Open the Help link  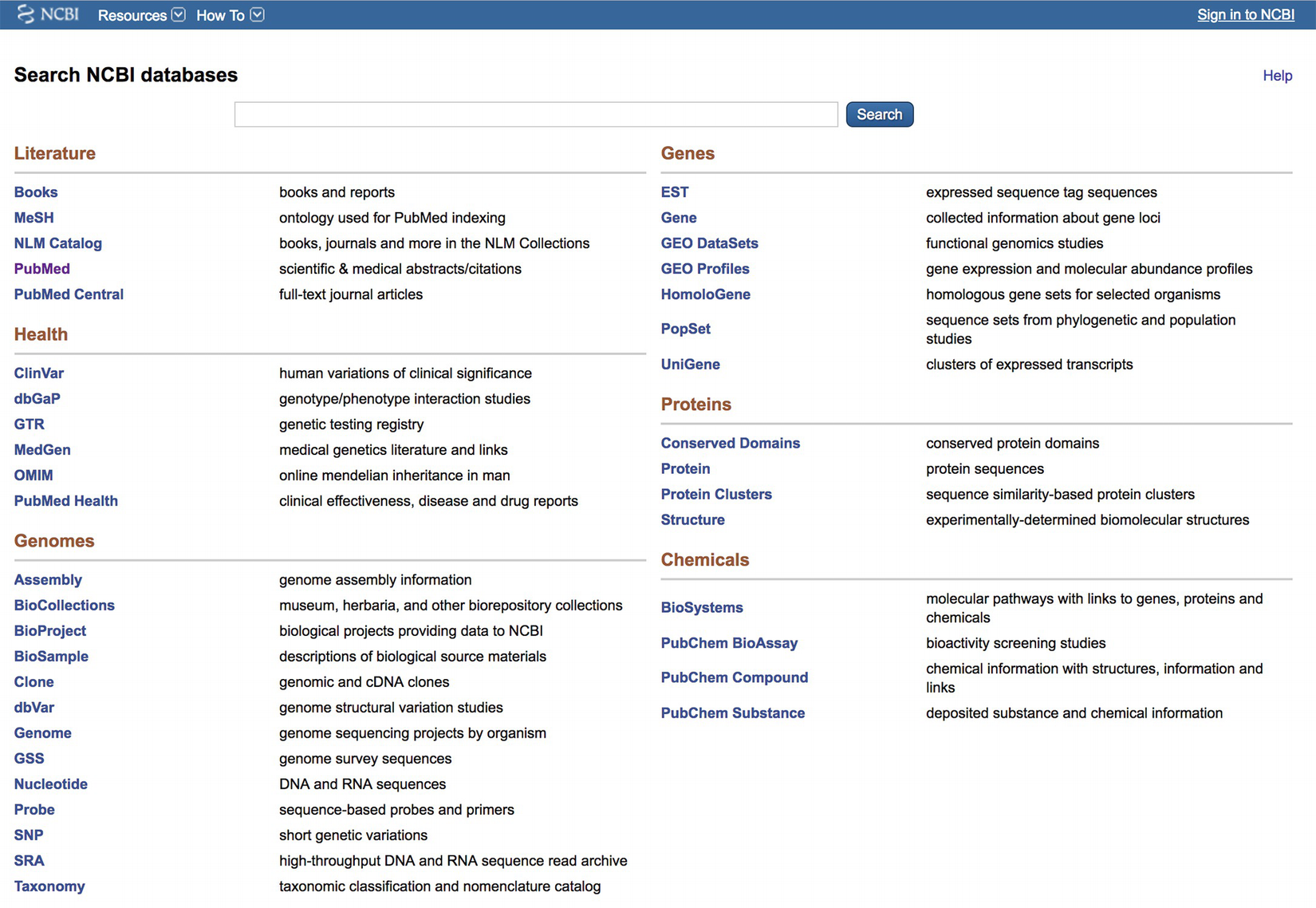[x=1277, y=76]
